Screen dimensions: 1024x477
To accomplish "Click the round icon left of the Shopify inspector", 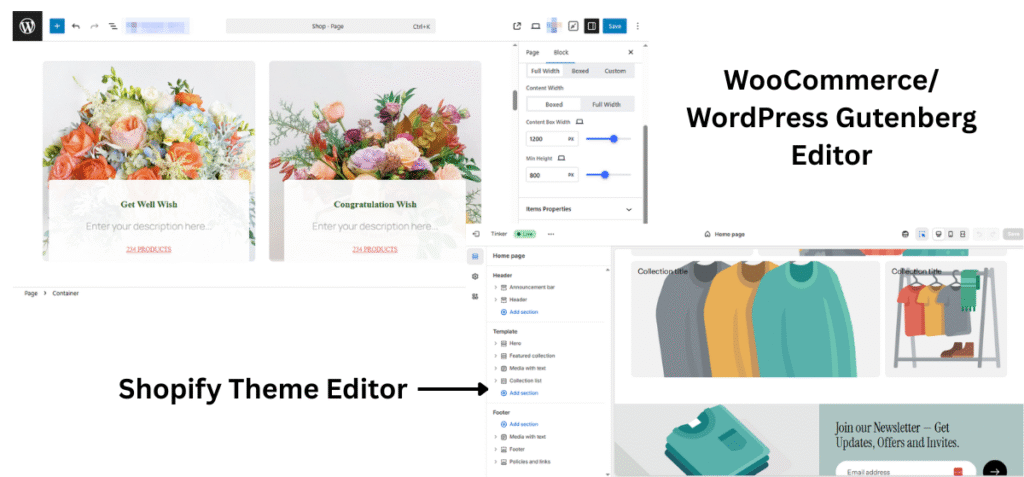I will 905,234.
